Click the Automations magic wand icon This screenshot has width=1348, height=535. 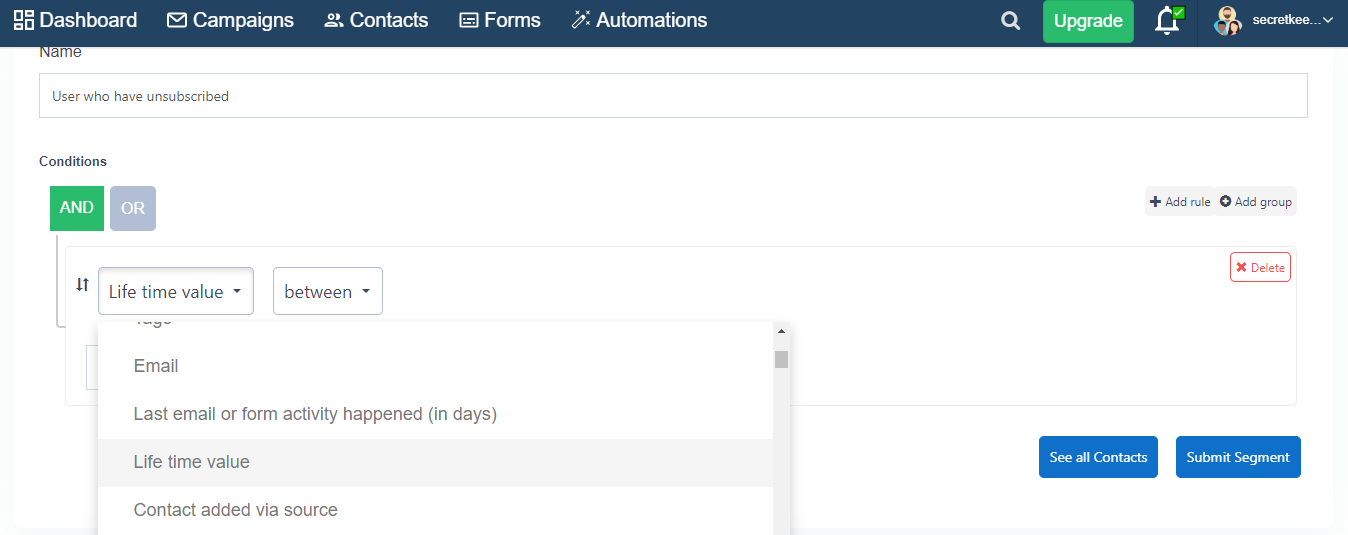[x=581, y=20]
